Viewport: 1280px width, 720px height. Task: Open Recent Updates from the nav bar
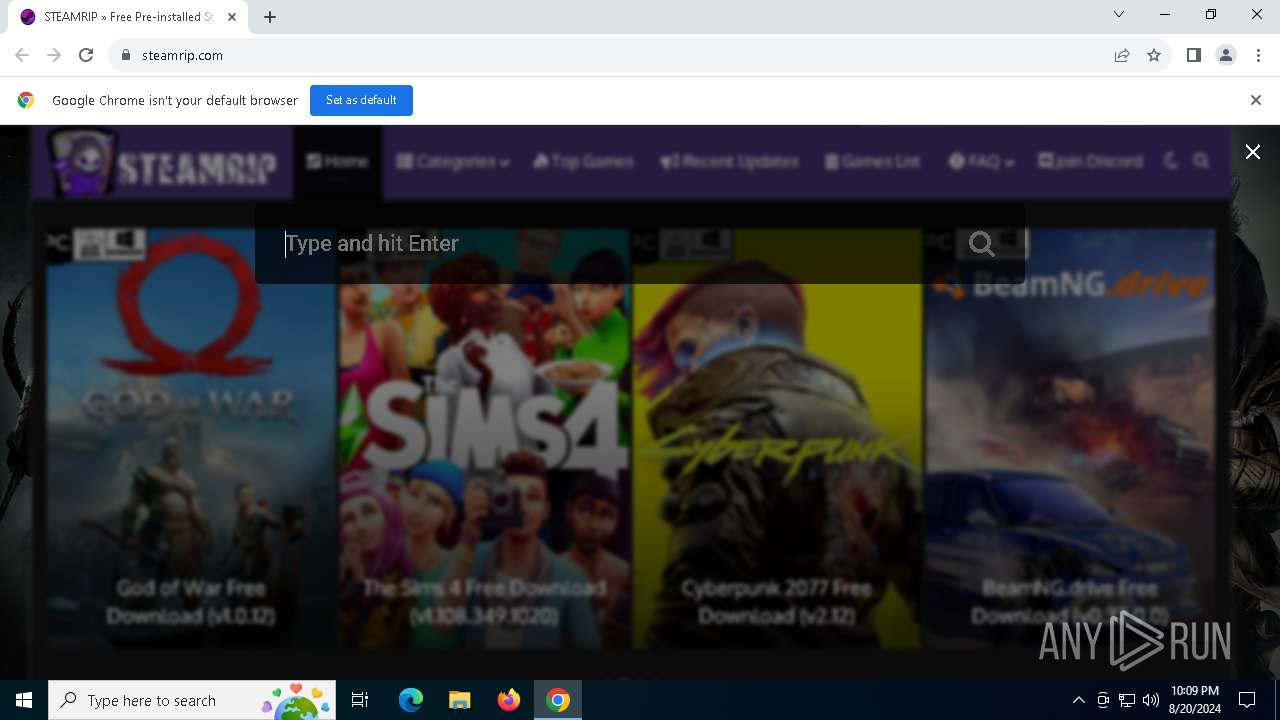click(729, 161)
